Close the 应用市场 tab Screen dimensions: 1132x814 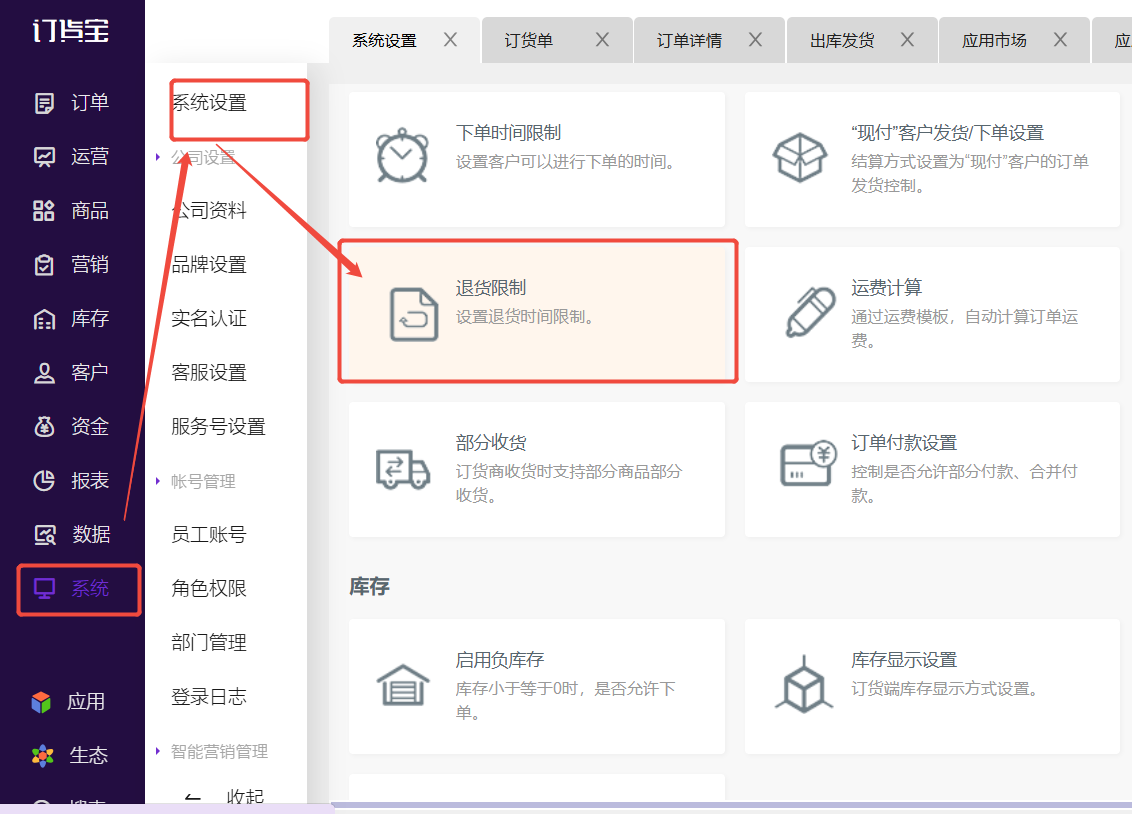[1060, 40]
